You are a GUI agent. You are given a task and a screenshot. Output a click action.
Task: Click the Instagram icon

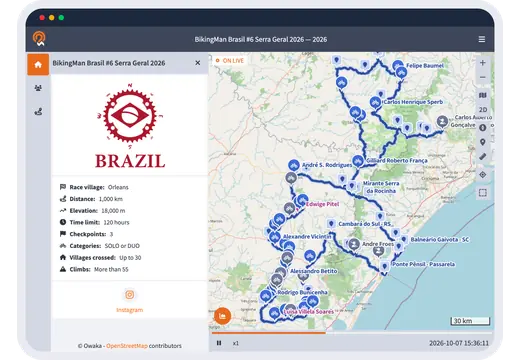[130, 295]
